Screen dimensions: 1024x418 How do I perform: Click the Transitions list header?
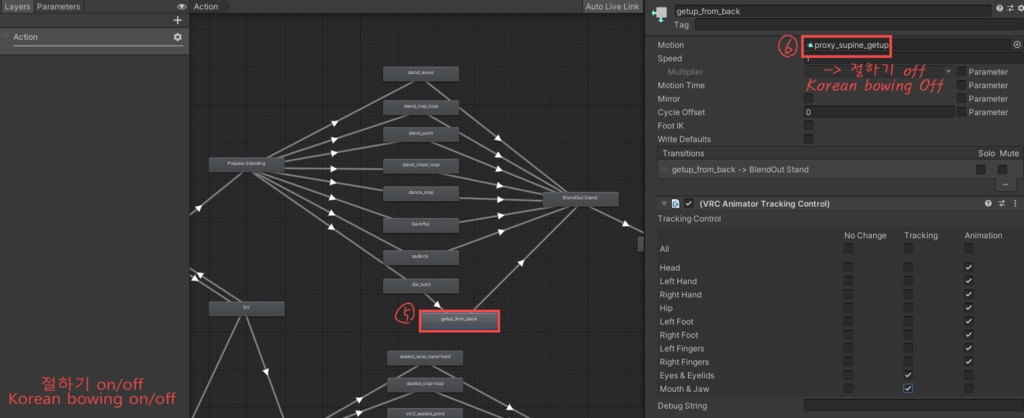click(840, 153)
